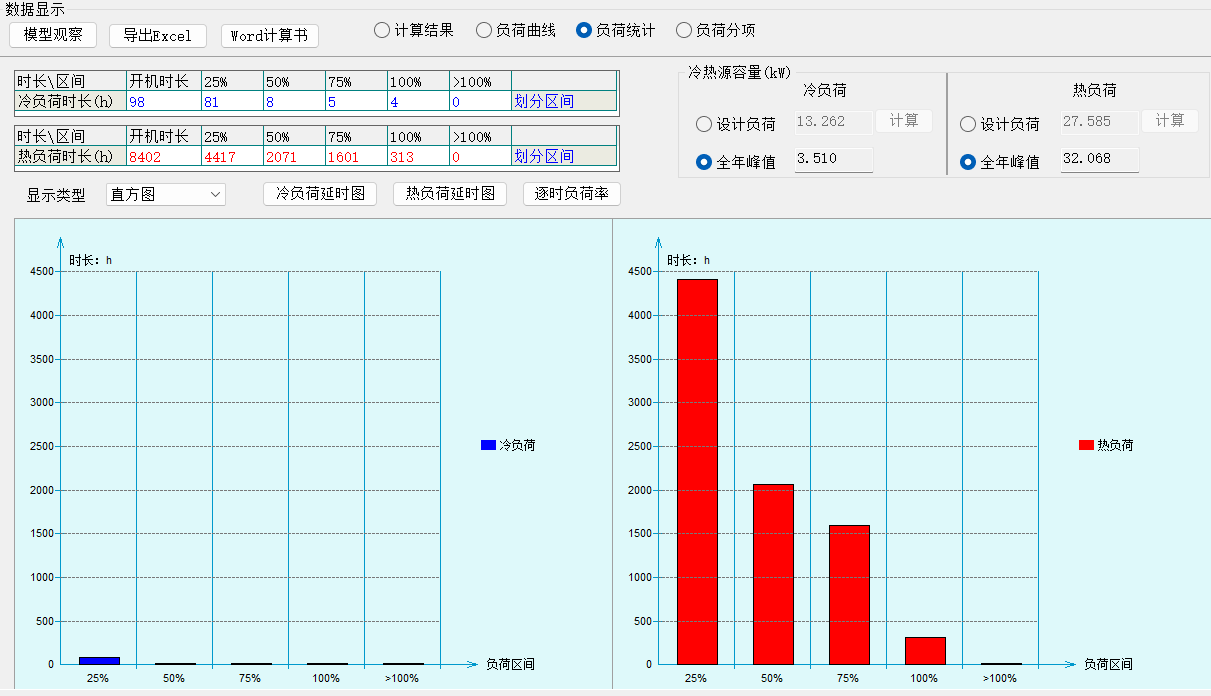This screenshot has height=696, width=1211.
Task: Click 划分区间 link in cooling load row
Action: 544,101
